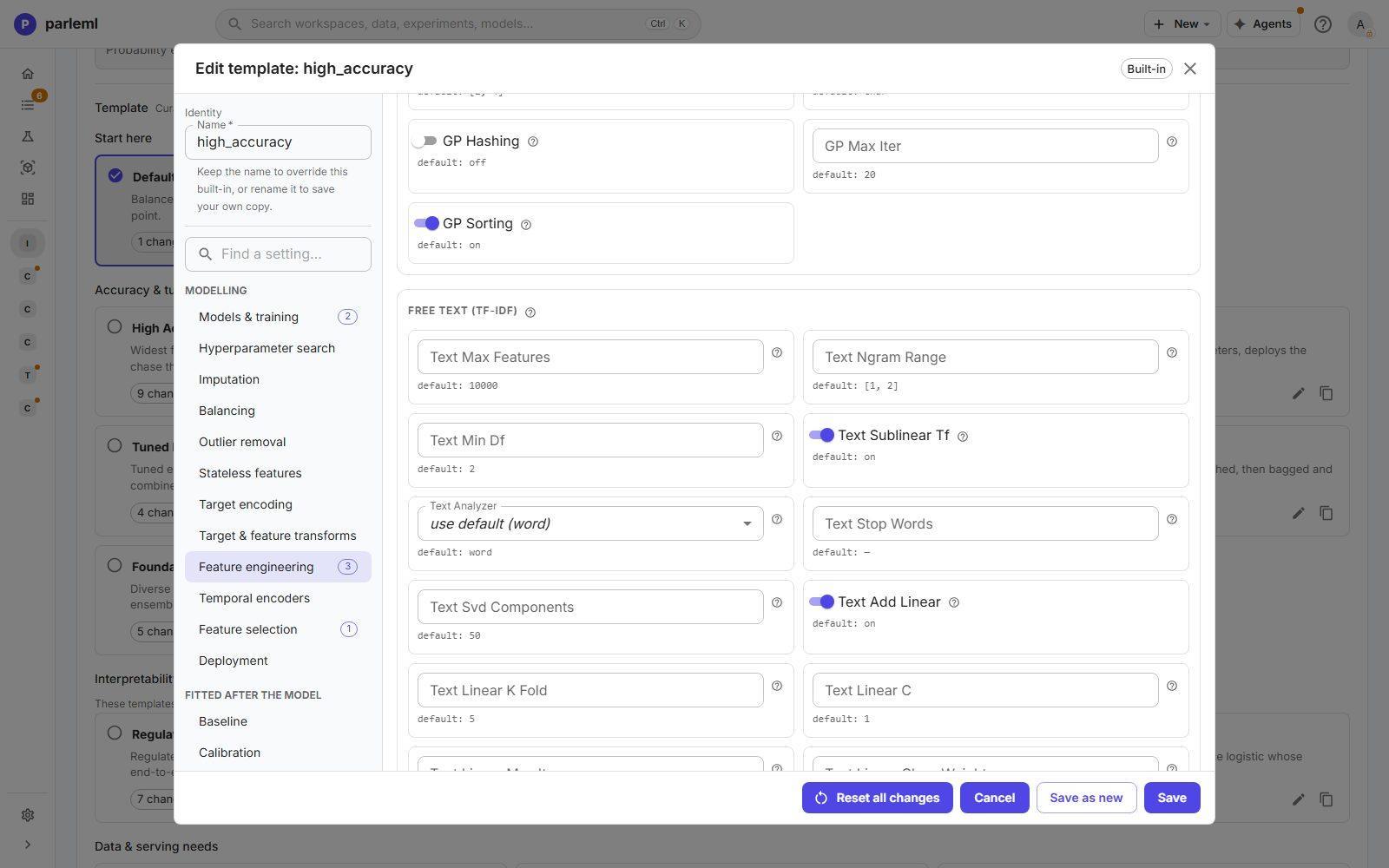Viewport: 1389px width, 868px height.
Task: Turn off Text Sublinear Tf toggle
Action: (x=821, y=435)
